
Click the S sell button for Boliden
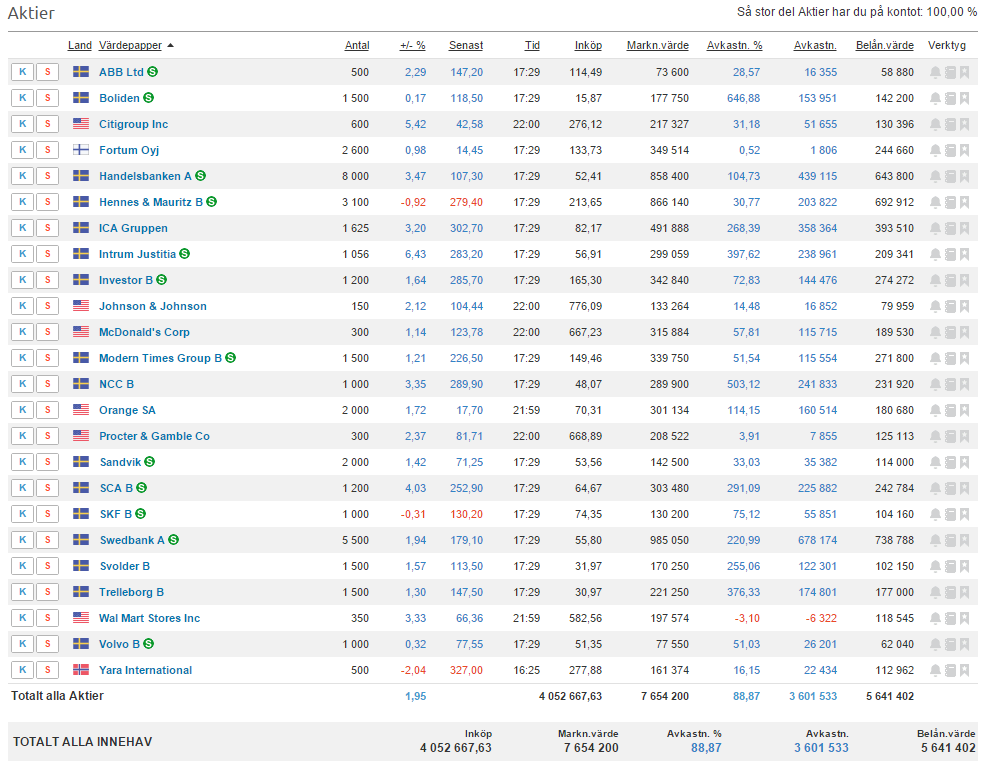point(48,98)
